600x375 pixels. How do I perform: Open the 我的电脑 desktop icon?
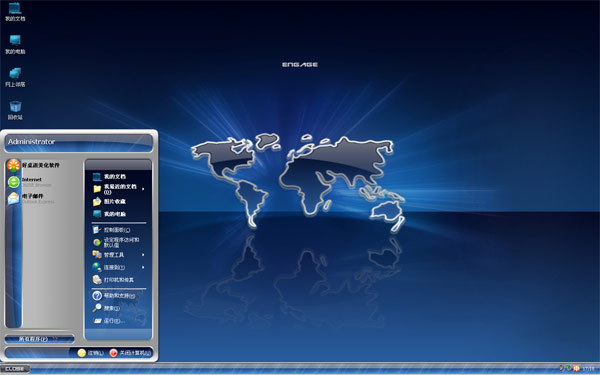(x=15, y=44)
